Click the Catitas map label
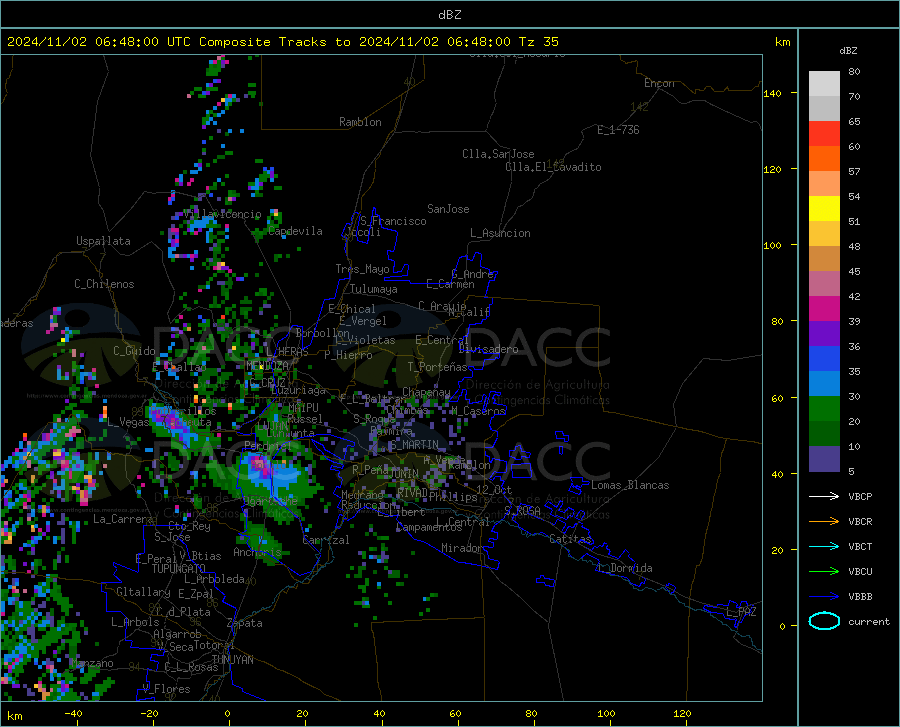900x727 pixels. click(570, 539)
